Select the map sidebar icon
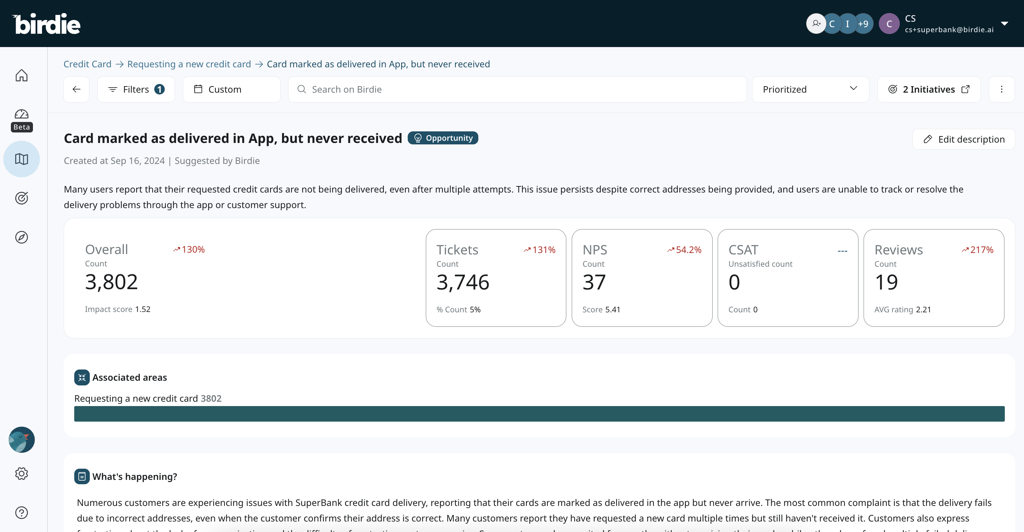The height and width of the screenshot is (532, 1024). tap(21, 159)
